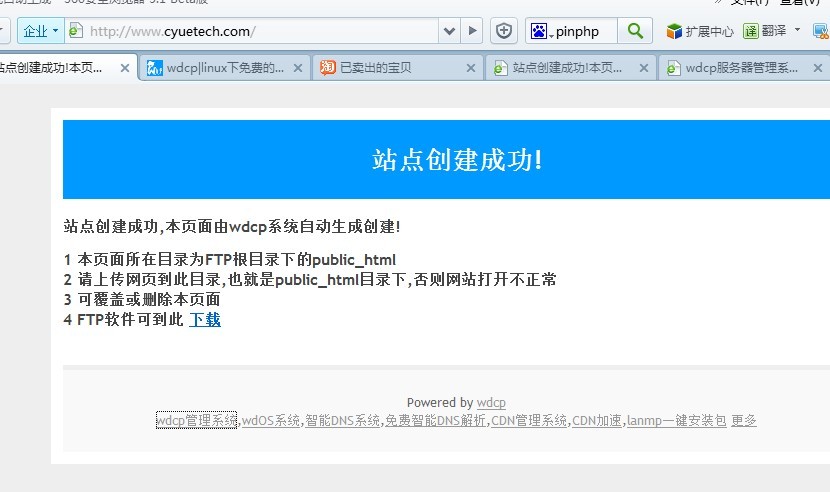Open the wdcp管理系统 footer link

[196, 421]
